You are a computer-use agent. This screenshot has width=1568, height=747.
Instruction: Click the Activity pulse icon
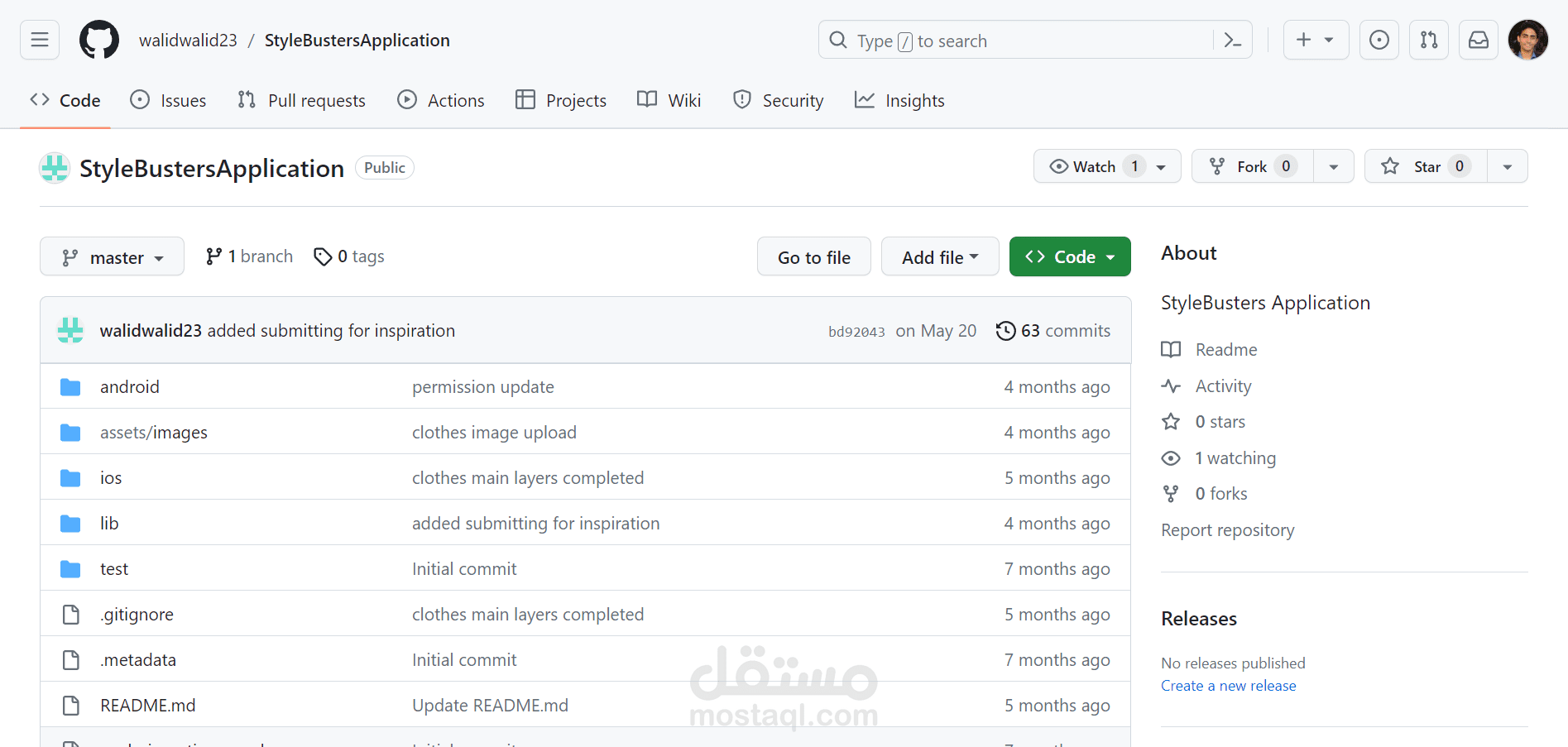(1171, 385)
